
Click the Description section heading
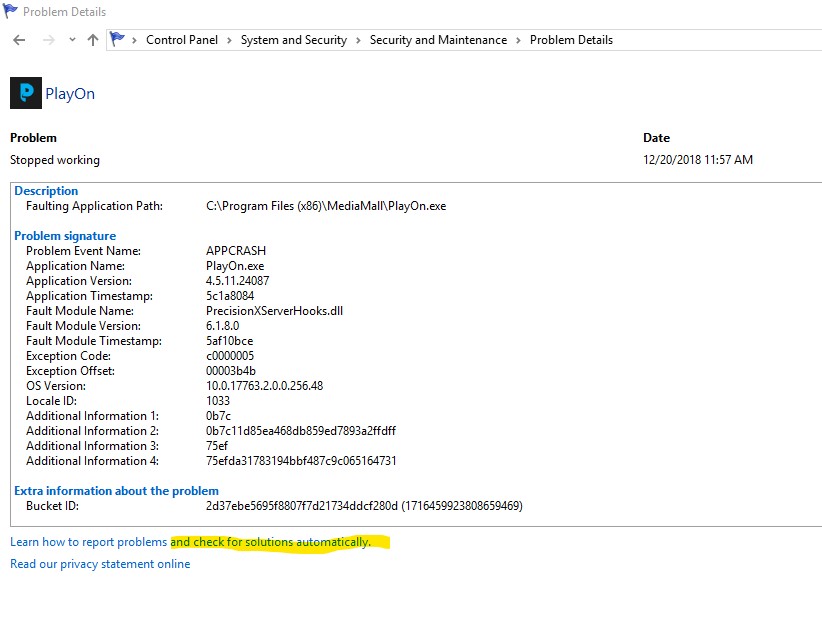46,191
